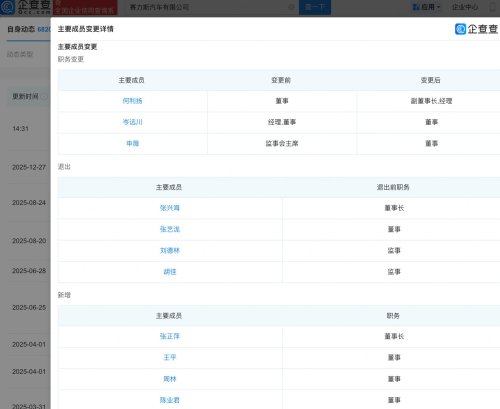Click the 变更后 column header

(x=431, y=80)
